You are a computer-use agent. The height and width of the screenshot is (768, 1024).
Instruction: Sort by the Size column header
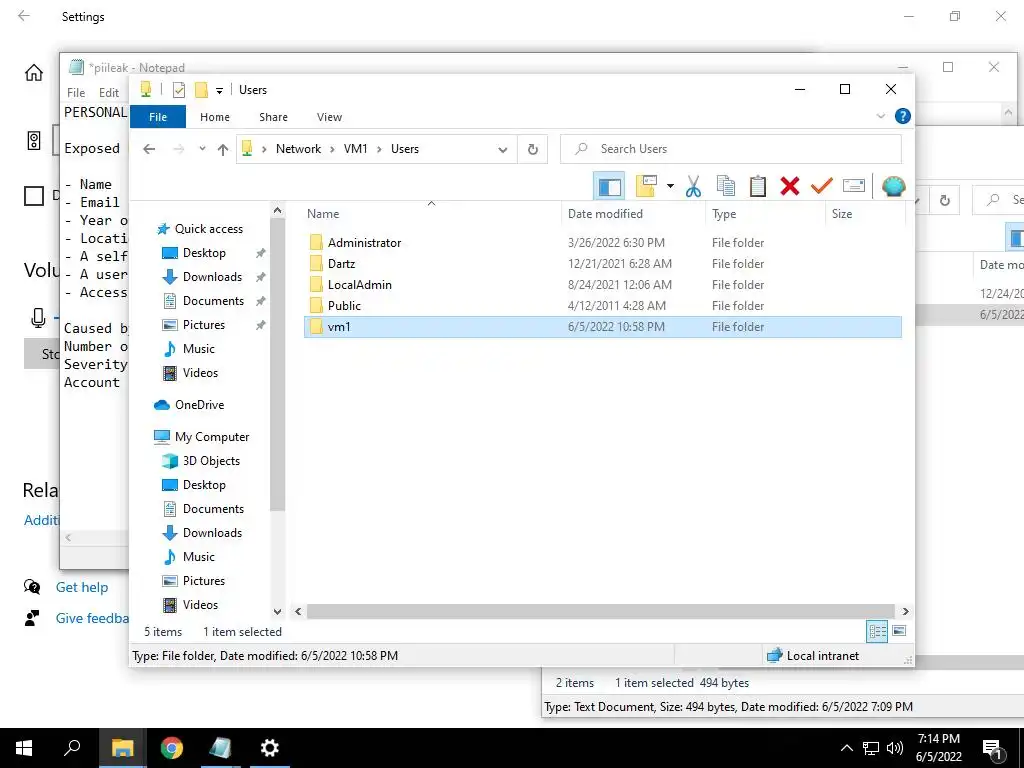pyautogui.click(x=865, y=214)
